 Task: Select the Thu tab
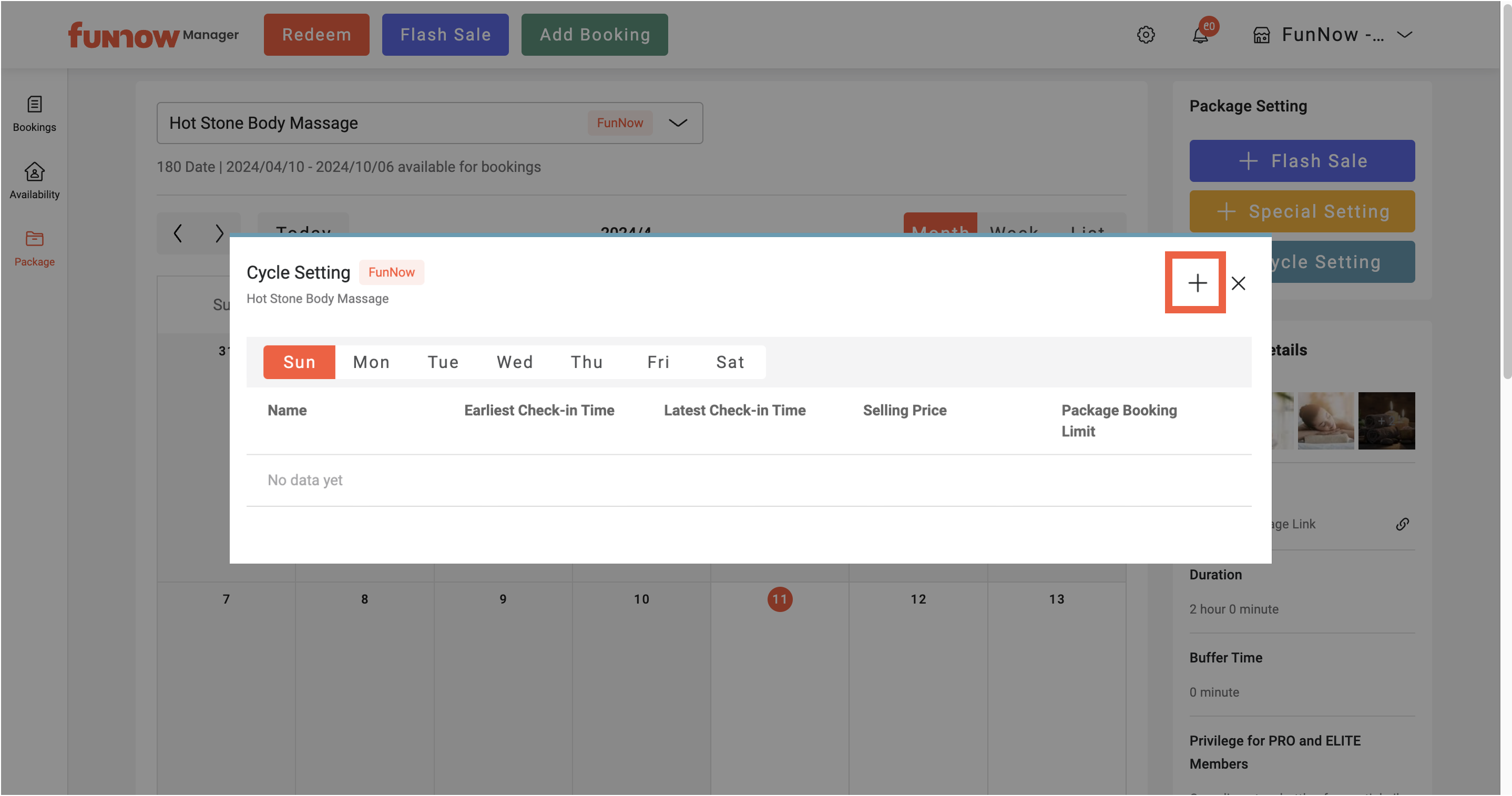click(587, 362)
